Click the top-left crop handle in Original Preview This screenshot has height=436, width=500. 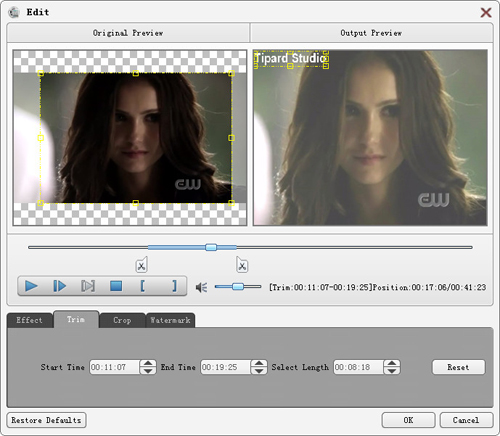[41, 73]
